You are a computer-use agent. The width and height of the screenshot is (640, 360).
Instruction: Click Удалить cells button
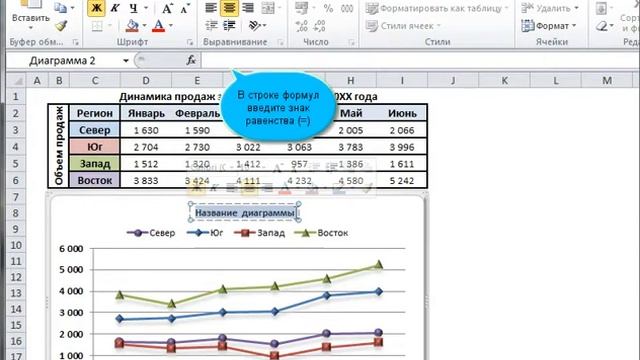(550, 8)
